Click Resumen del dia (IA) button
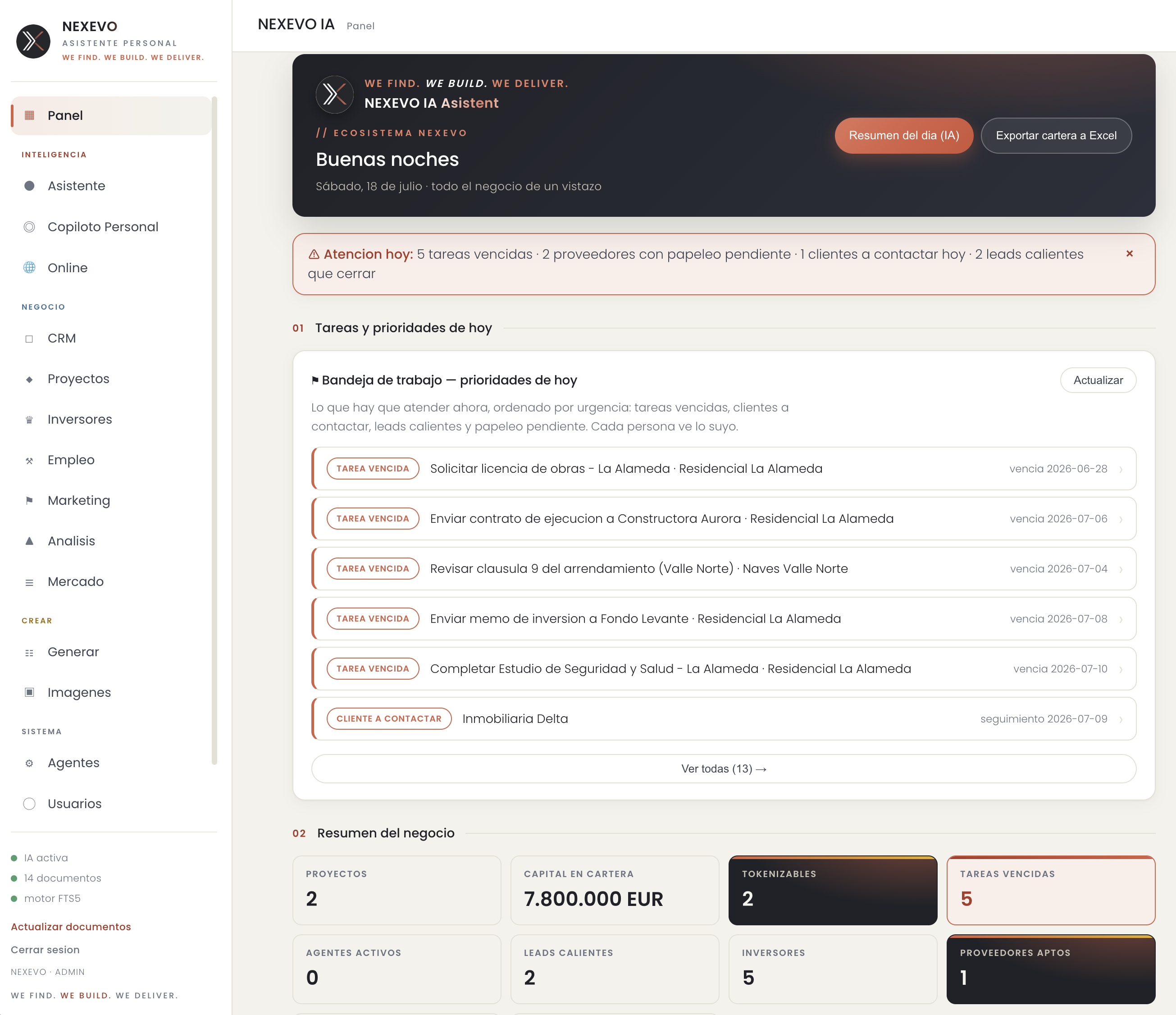1176x1015 pixels. [x=904, y=136]
